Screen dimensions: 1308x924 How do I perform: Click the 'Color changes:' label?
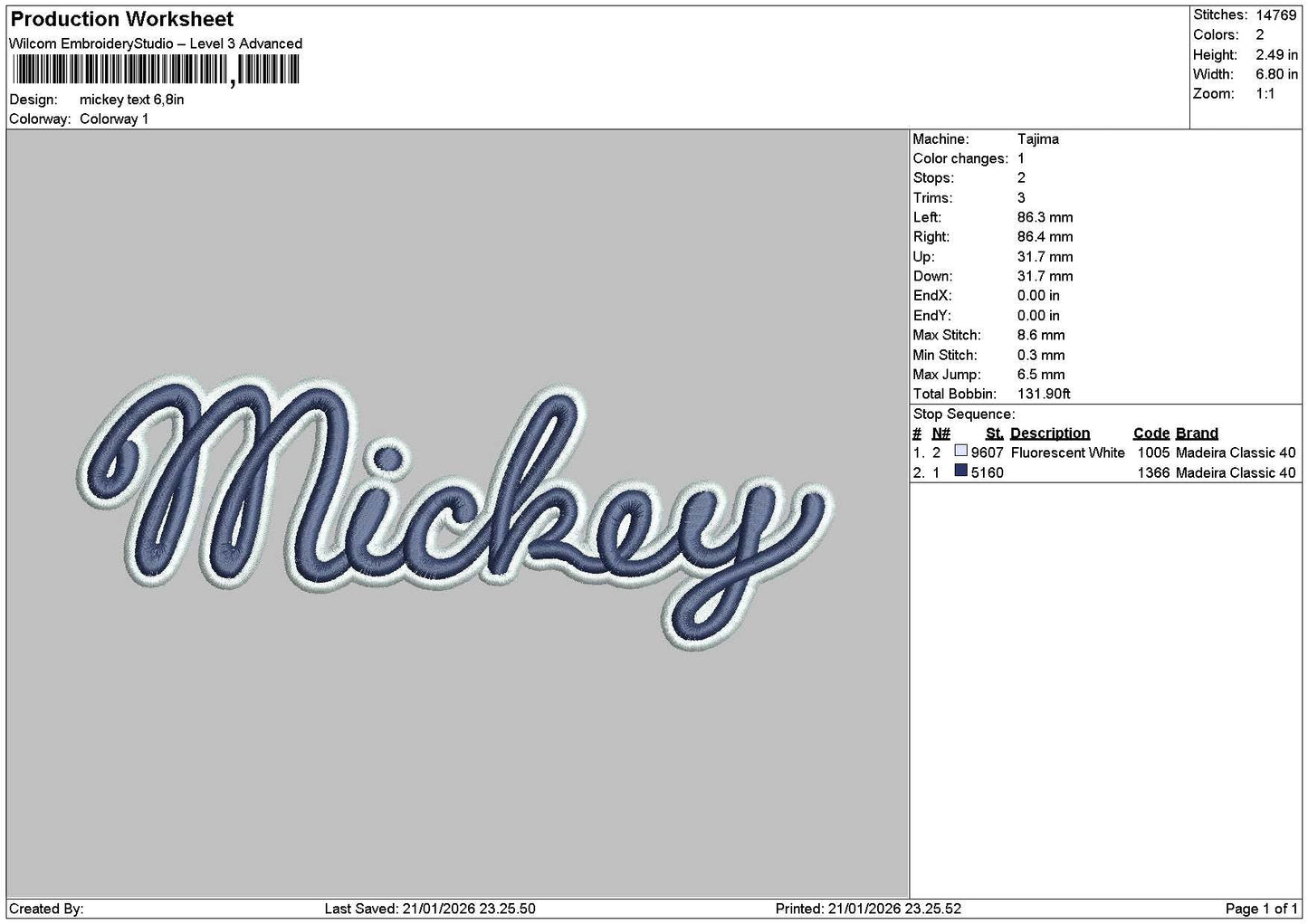960,158
